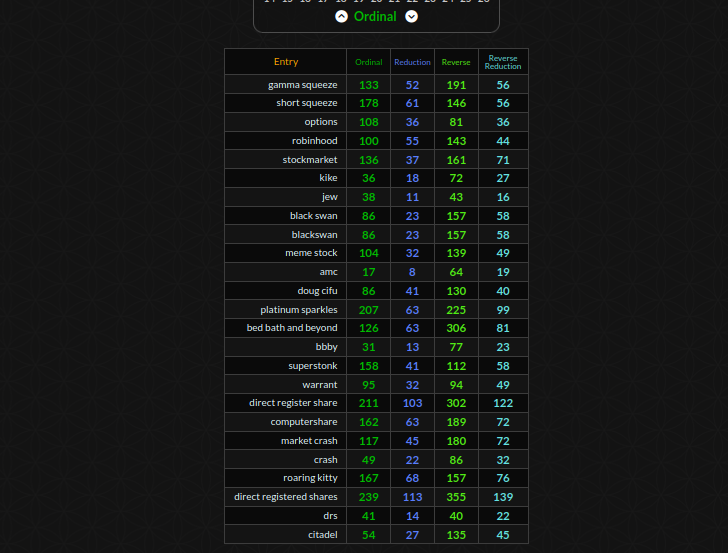Click Reverse value 130 for doug cifu

pos(456,291)
